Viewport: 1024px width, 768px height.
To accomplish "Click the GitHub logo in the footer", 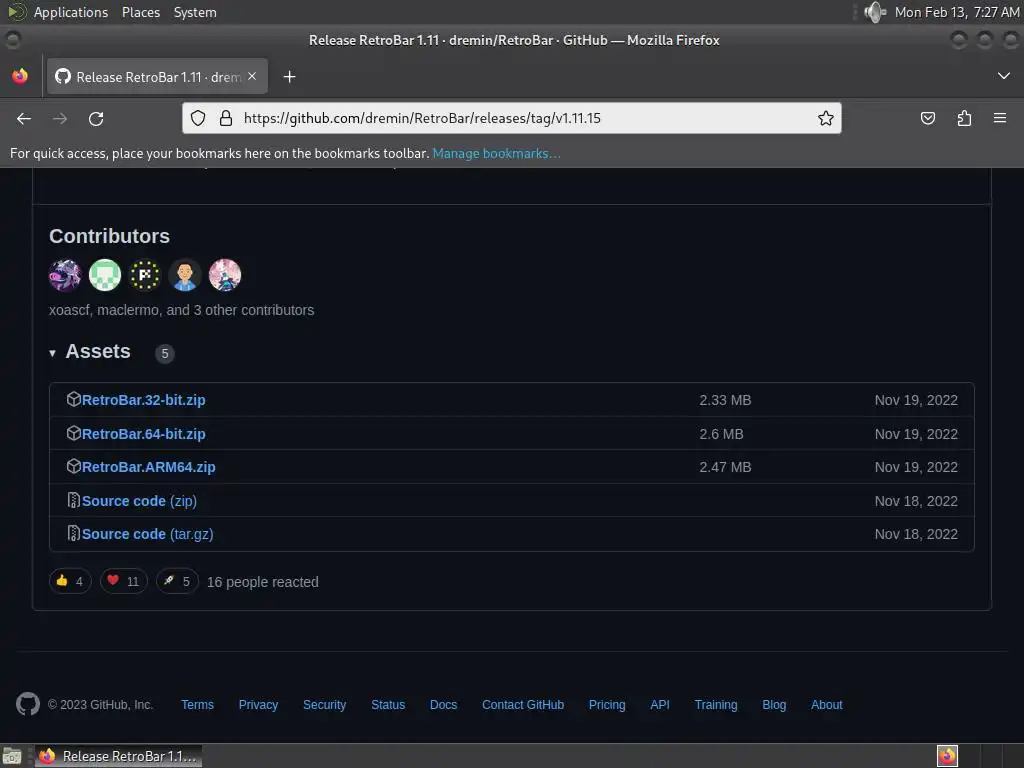I will click(x=27, y=704).
